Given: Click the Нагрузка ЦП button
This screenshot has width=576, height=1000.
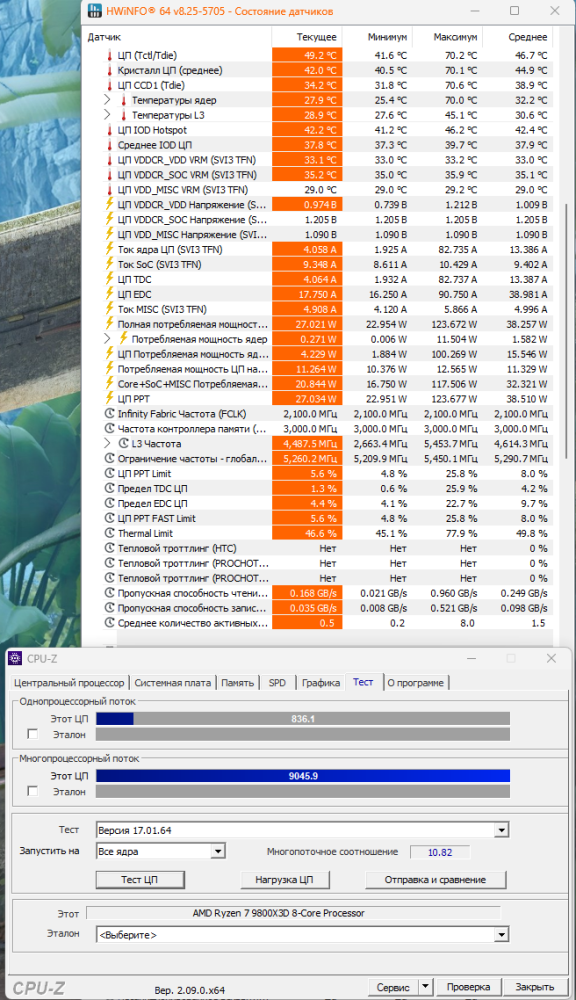Looking at the screenshot, I should (284, 879).
